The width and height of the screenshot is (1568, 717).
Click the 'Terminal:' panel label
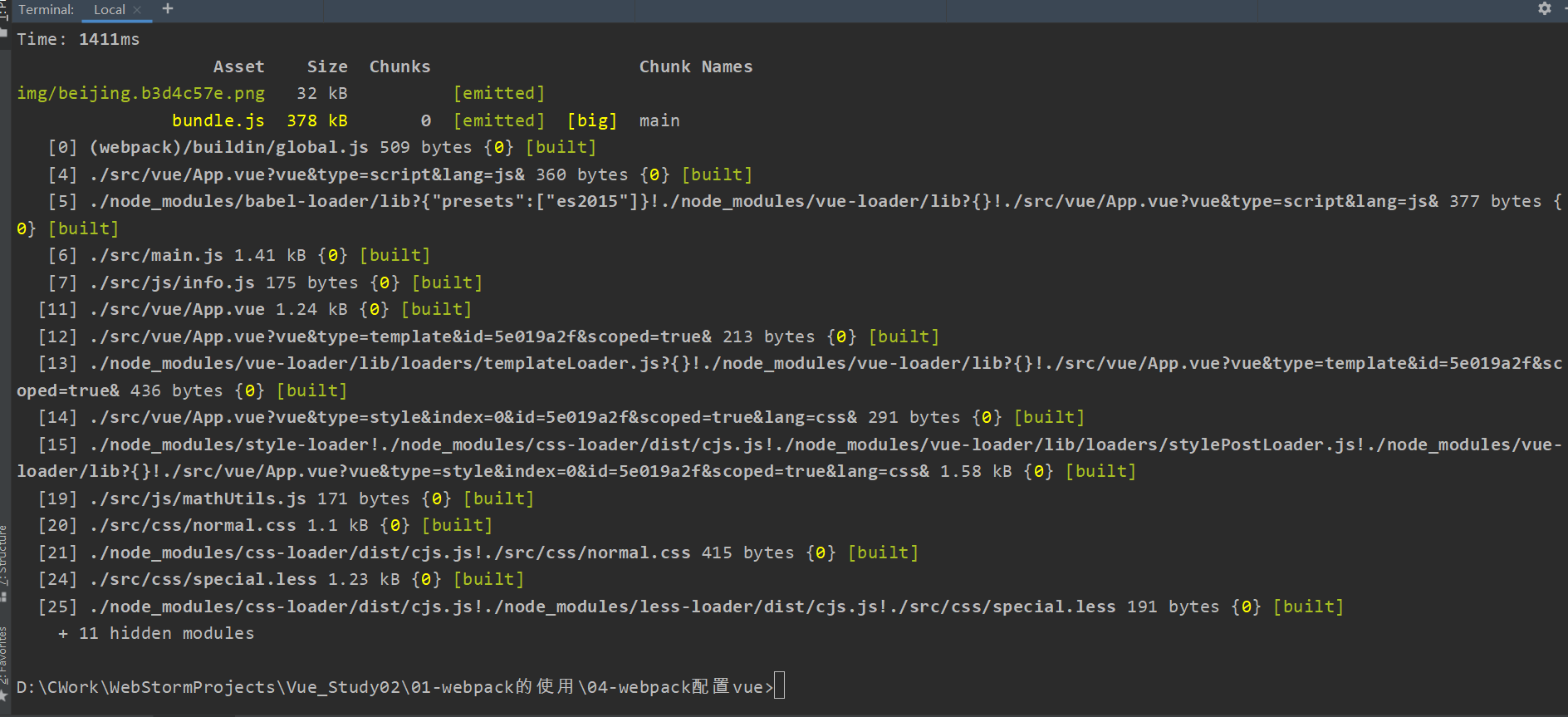point(47,10)
